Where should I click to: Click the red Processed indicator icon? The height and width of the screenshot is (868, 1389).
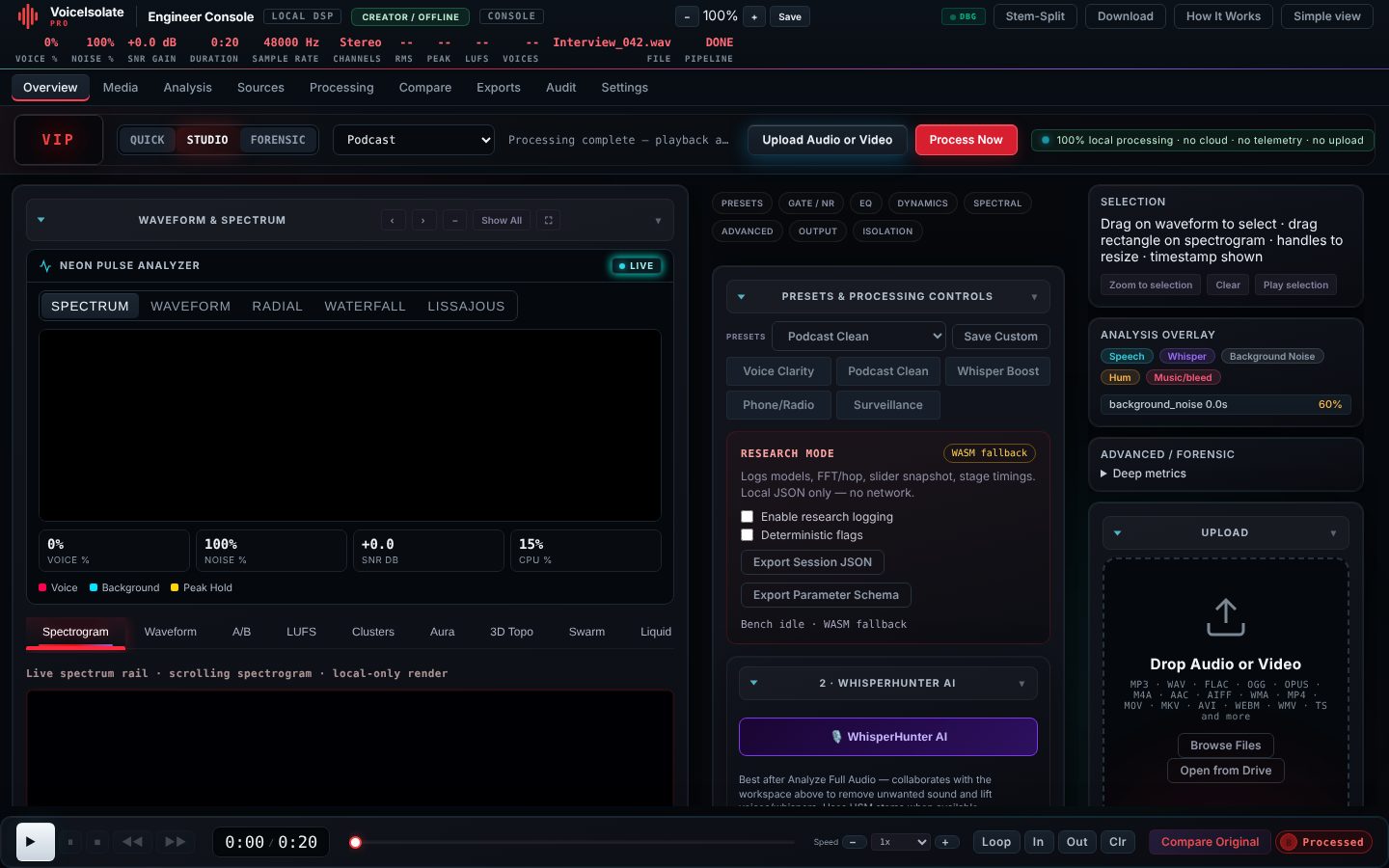[x=1289, y=842]
